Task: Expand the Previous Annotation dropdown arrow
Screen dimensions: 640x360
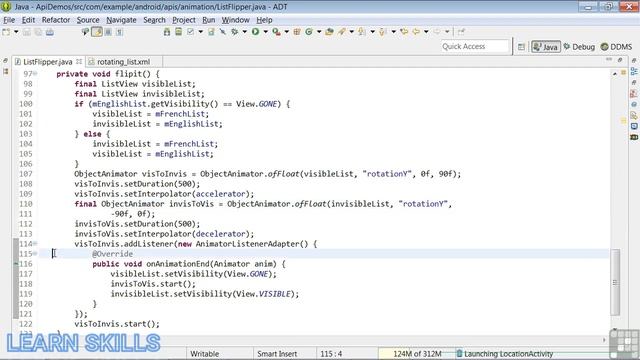Action: pos(393,32)
